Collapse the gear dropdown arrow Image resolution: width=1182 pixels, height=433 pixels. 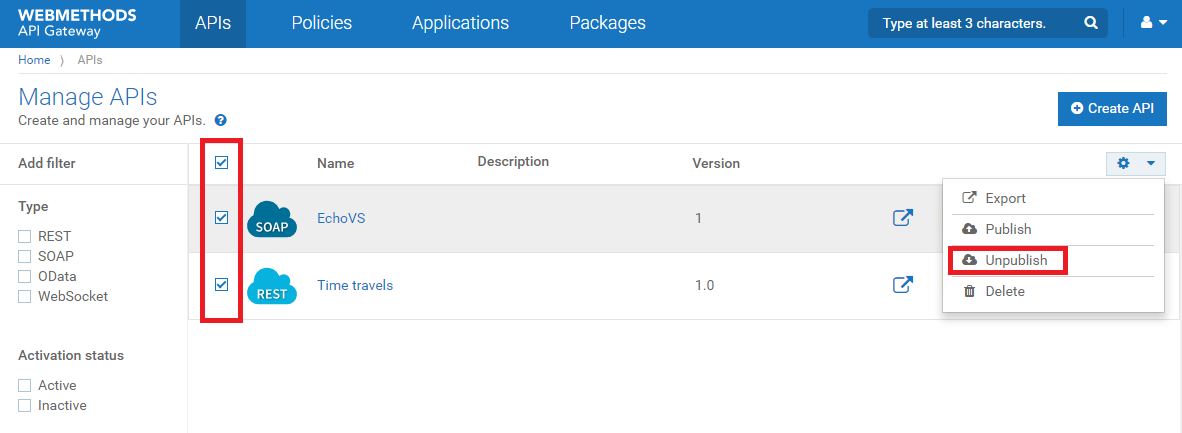coord(1151,163)
